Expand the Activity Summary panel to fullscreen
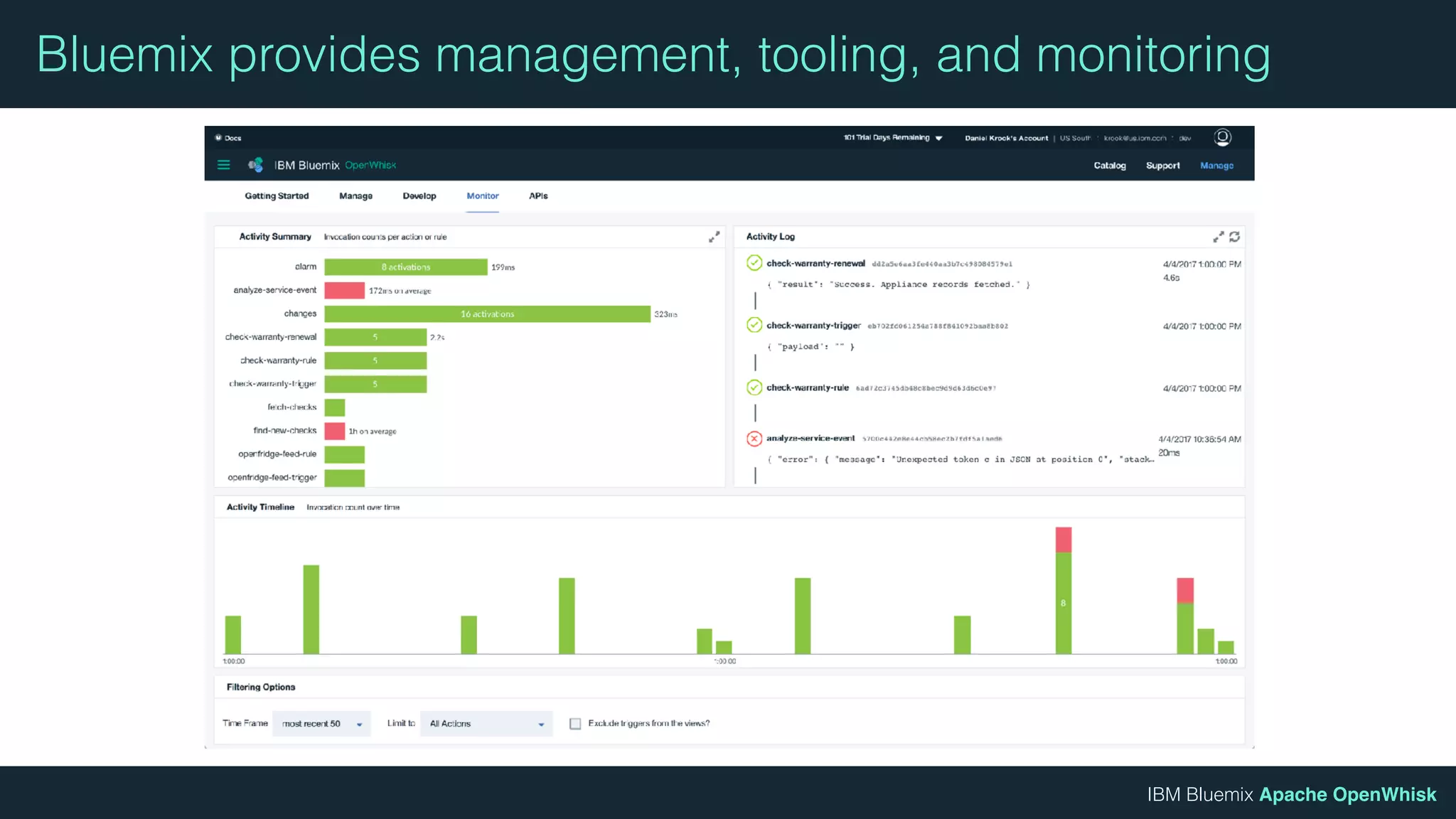This screenshot has width=1456, height=819. tap(714, 237)
